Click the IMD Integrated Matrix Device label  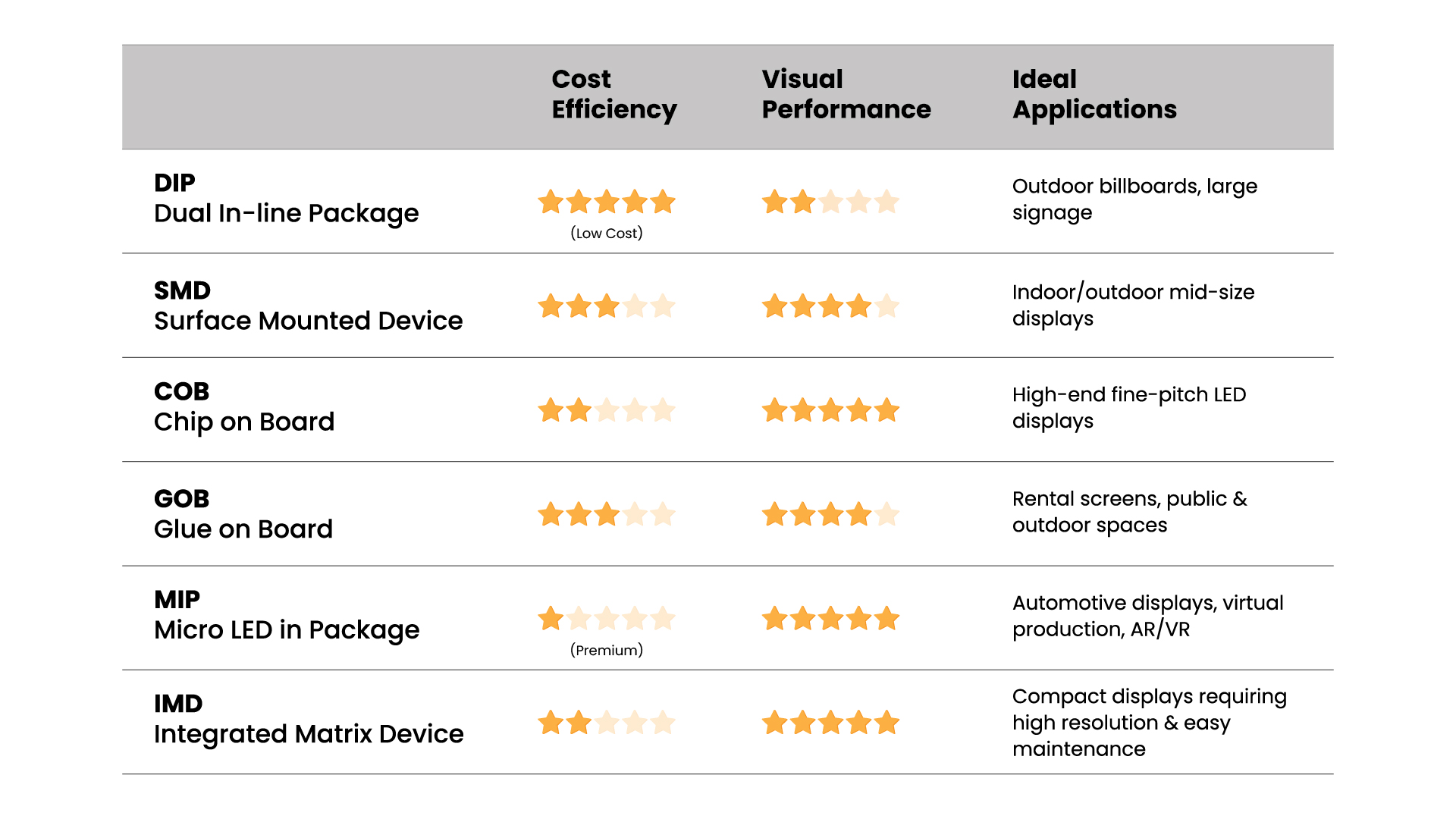point(309,720)
